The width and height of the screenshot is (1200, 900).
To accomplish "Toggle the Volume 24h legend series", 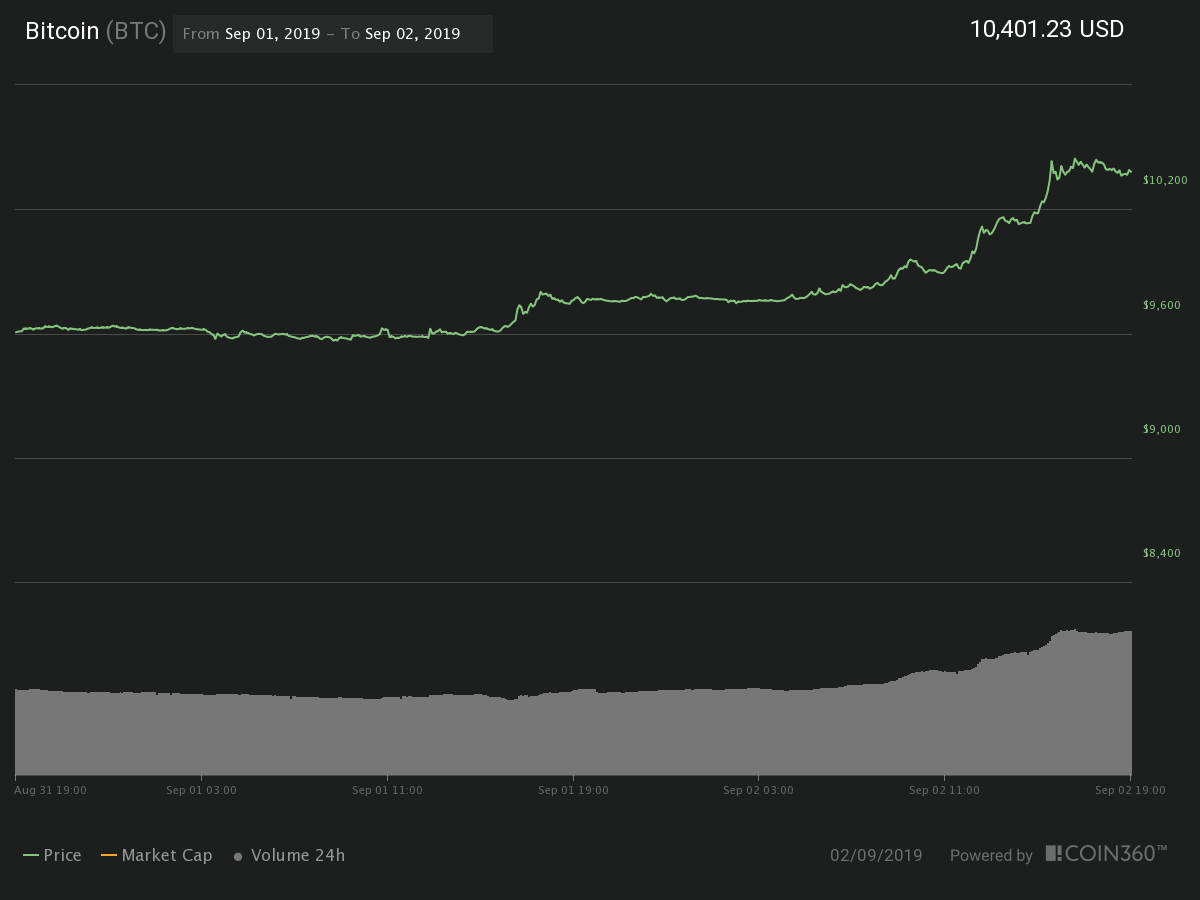I will [289, 855].
